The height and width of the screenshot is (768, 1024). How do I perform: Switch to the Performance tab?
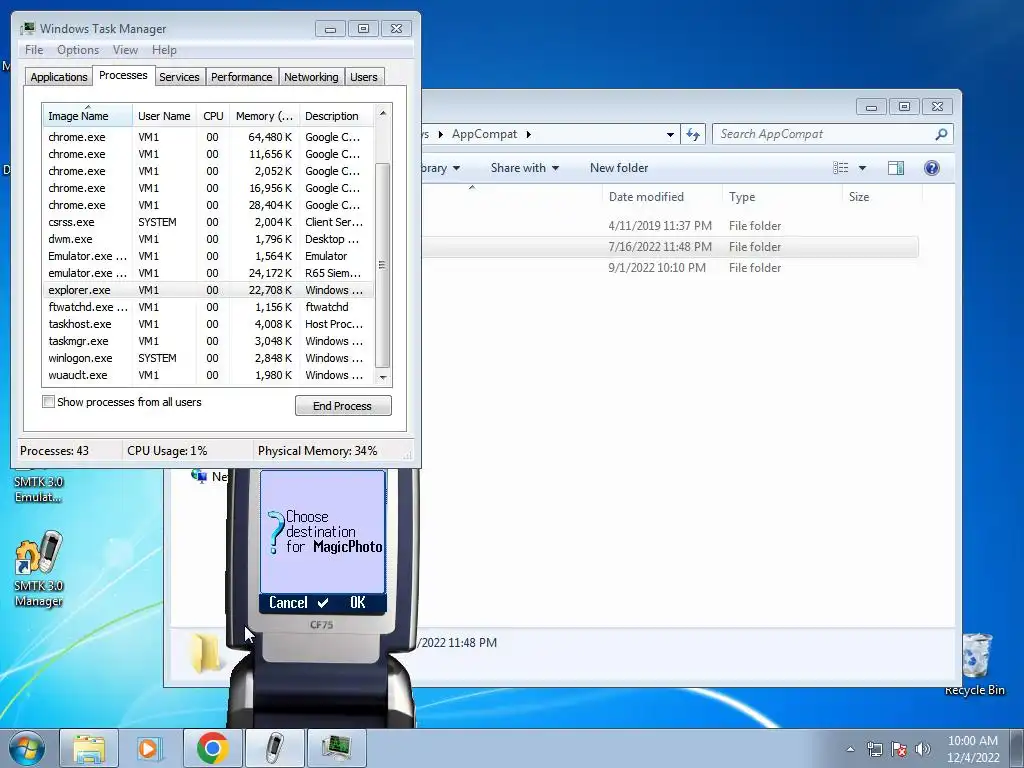(x=242, y=77)
